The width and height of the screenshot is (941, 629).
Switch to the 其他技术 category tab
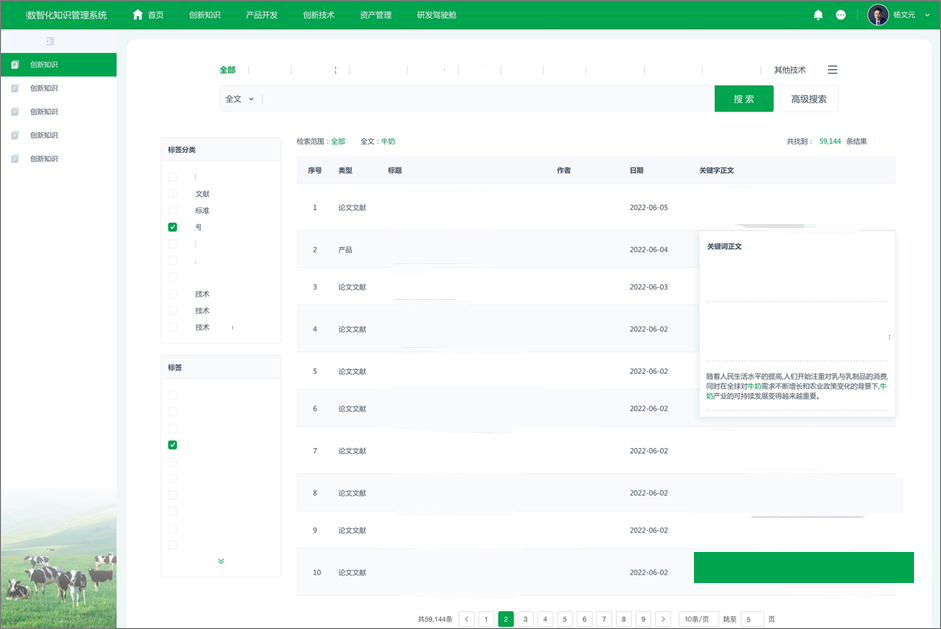pyautogui.click(x=790, y=70)
